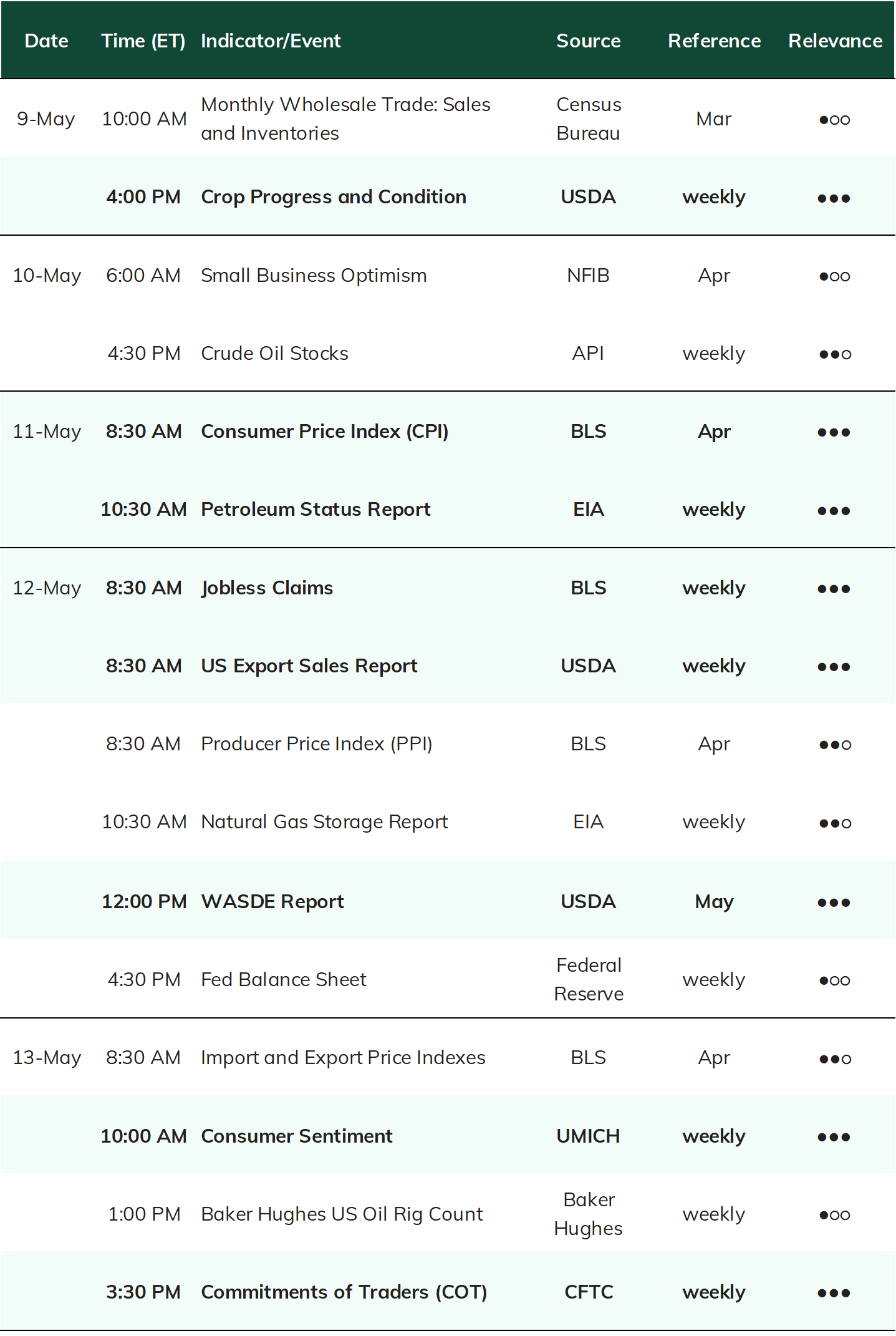
Task: Click the relevance dots for Consumer Price Index
Action: [834, 432]
